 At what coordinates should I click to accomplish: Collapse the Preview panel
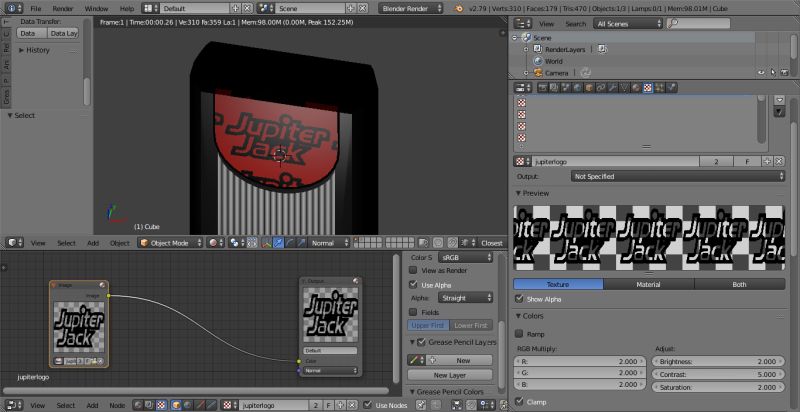pyautogui.click(x=518, y=194)
